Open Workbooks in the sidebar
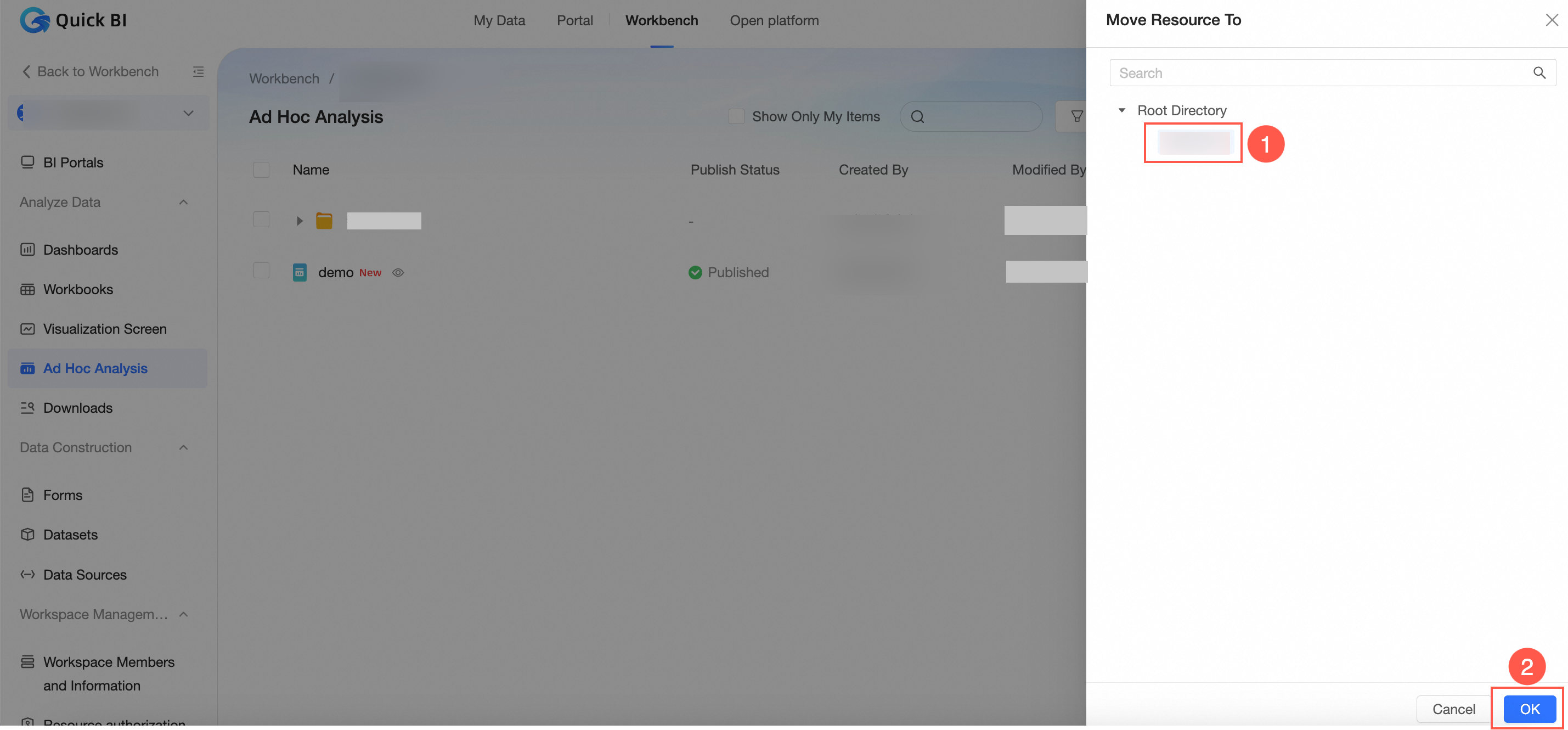 click(78, 289)
